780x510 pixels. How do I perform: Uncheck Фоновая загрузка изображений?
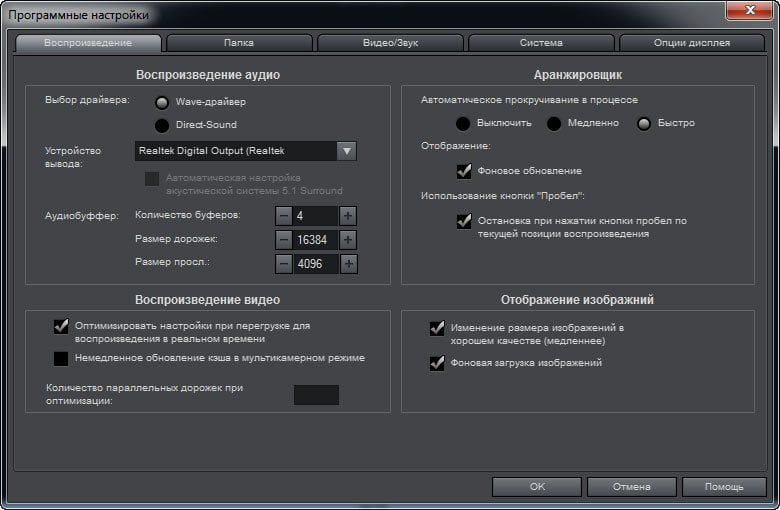(x=437, y=363)
